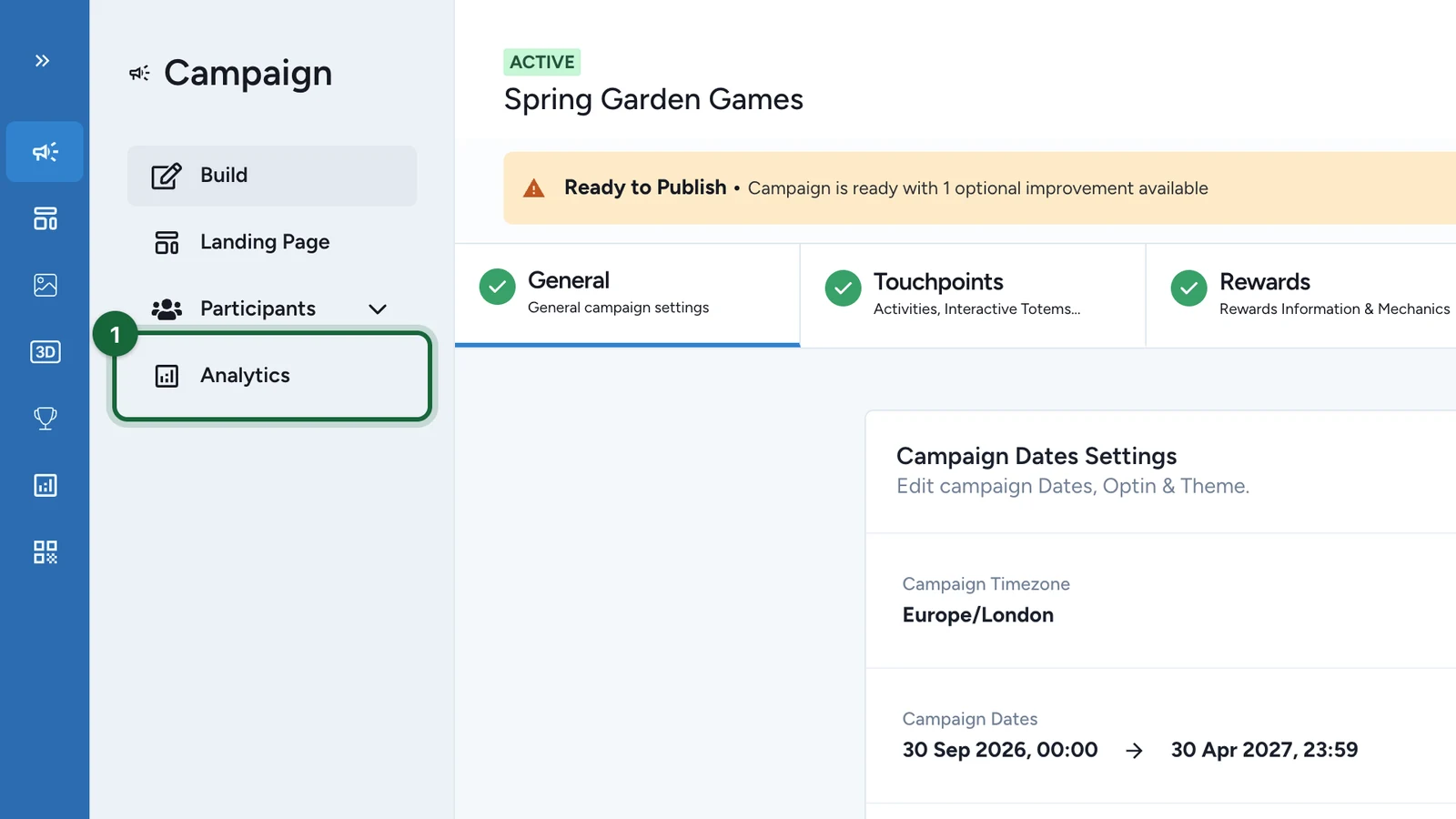This screenshot has height=819, width=1456.
Task: Open the 3D assets icon in left rail
Action: coord(45,351)
